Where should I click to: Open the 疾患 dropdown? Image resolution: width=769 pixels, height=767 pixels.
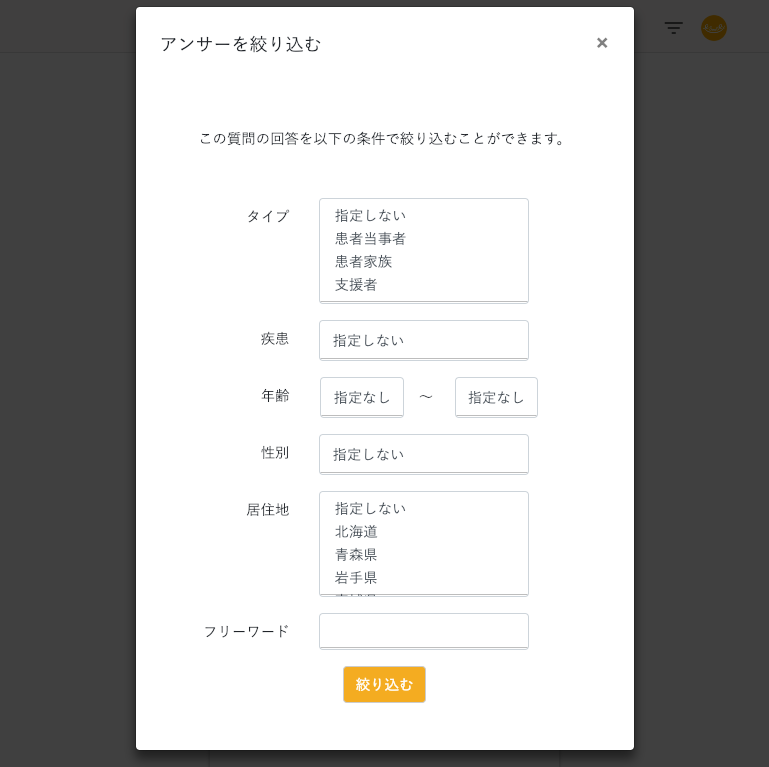423,340
